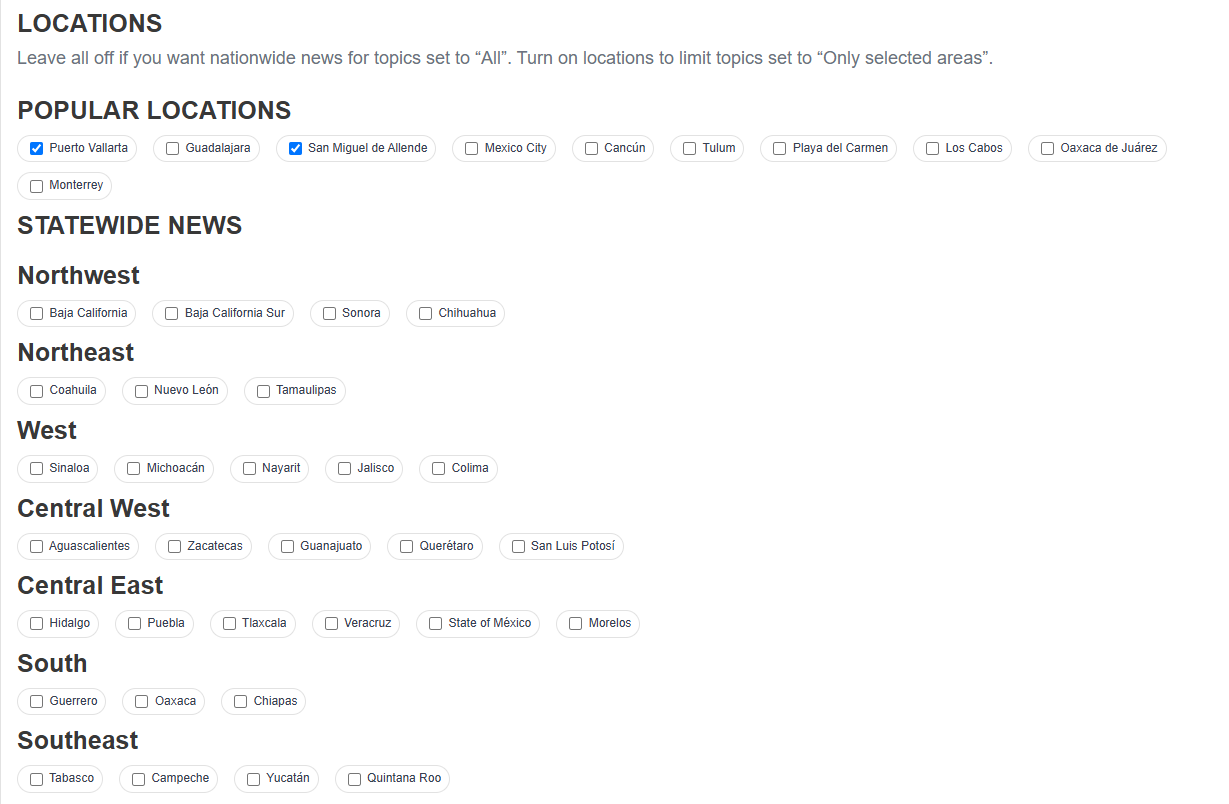Select Chiapas under South region
This screenshot has width=1229, height=804.
coord(241,702)
